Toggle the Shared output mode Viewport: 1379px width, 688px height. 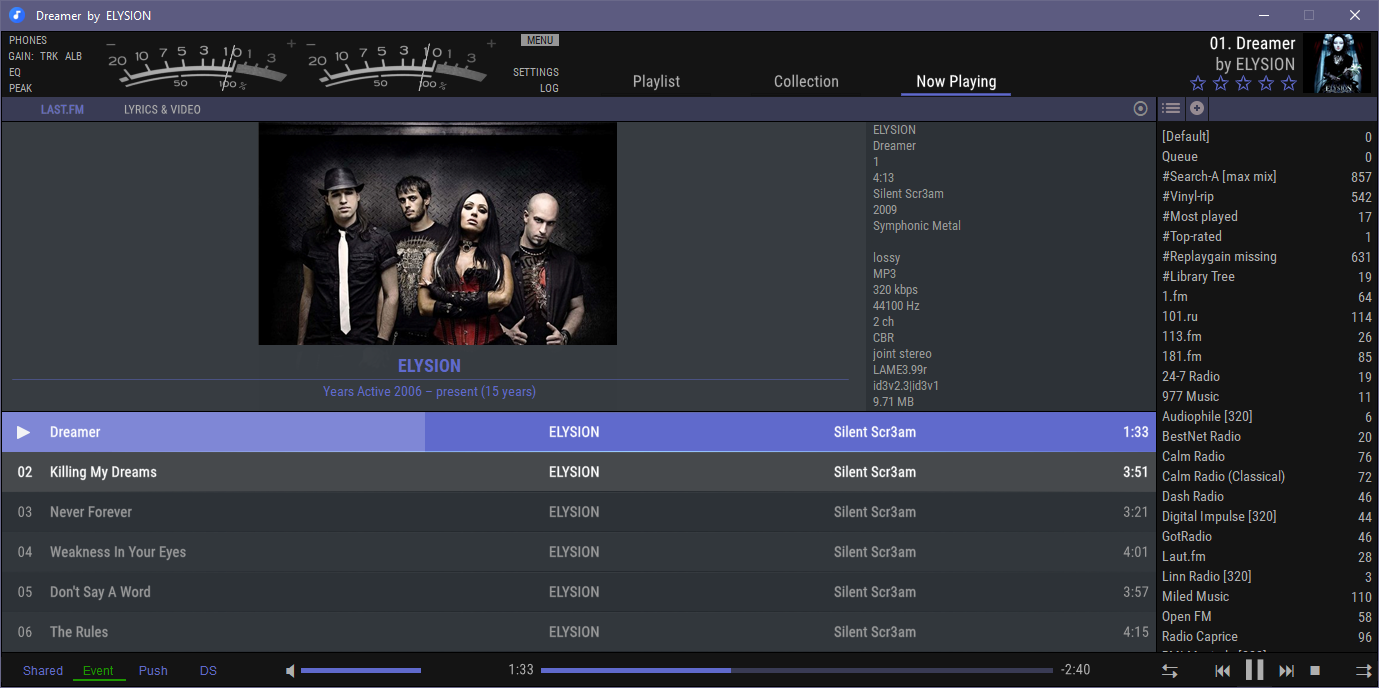tap(43, 671)
